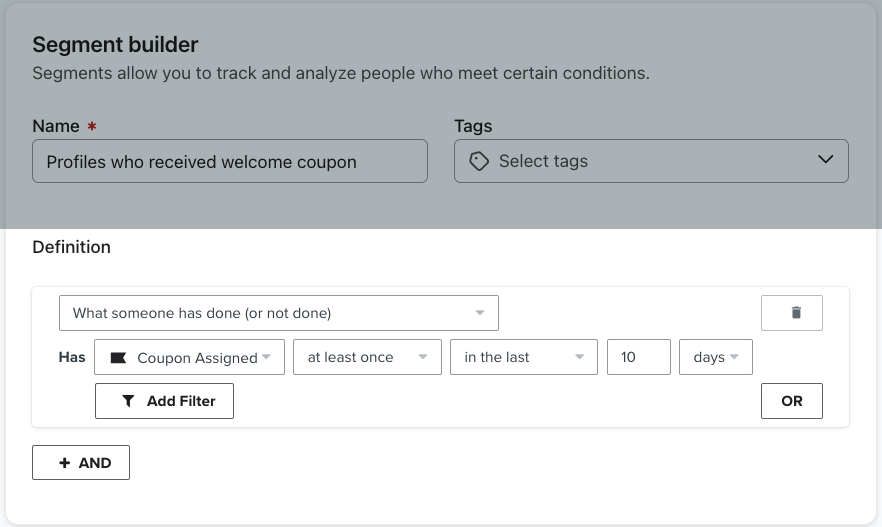Change the 'in the last' timeframe dropdown
The image size is (882, 527).
[522, 358]
